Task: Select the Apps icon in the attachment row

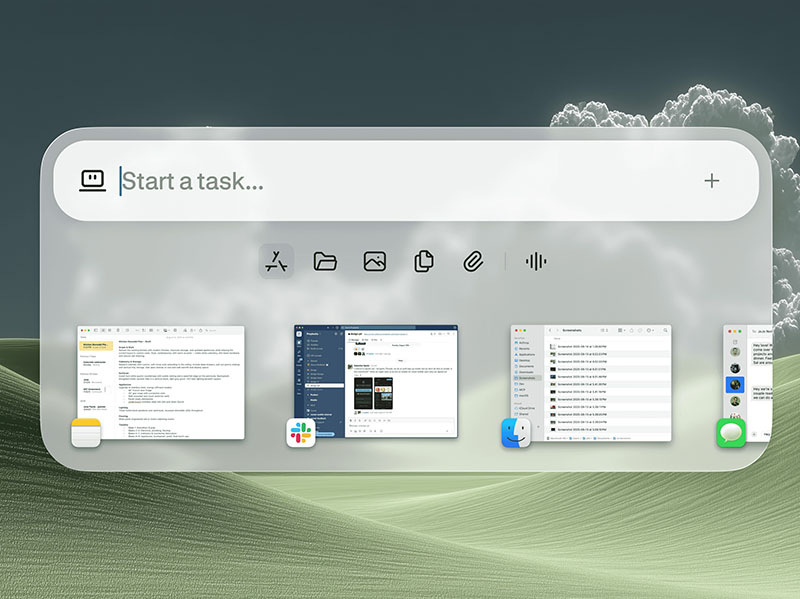Action: (x=276, y=261)
